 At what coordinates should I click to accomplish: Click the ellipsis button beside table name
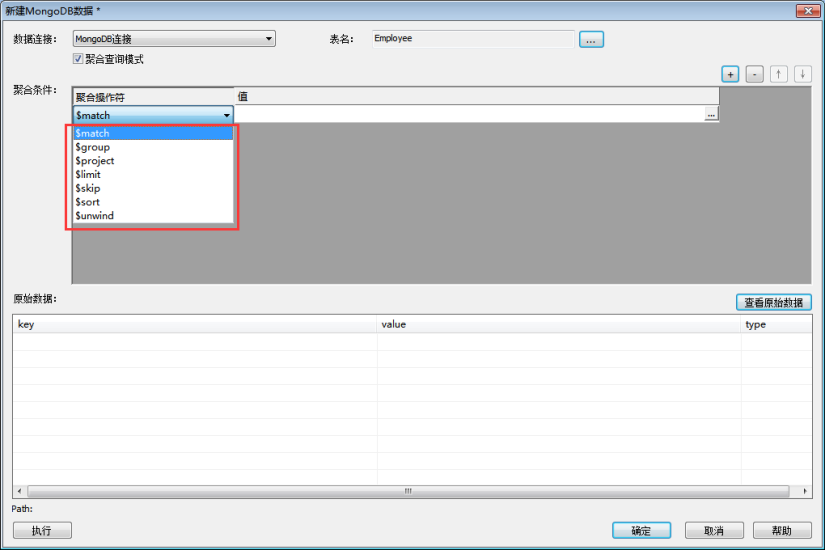[x=591, y=40]
